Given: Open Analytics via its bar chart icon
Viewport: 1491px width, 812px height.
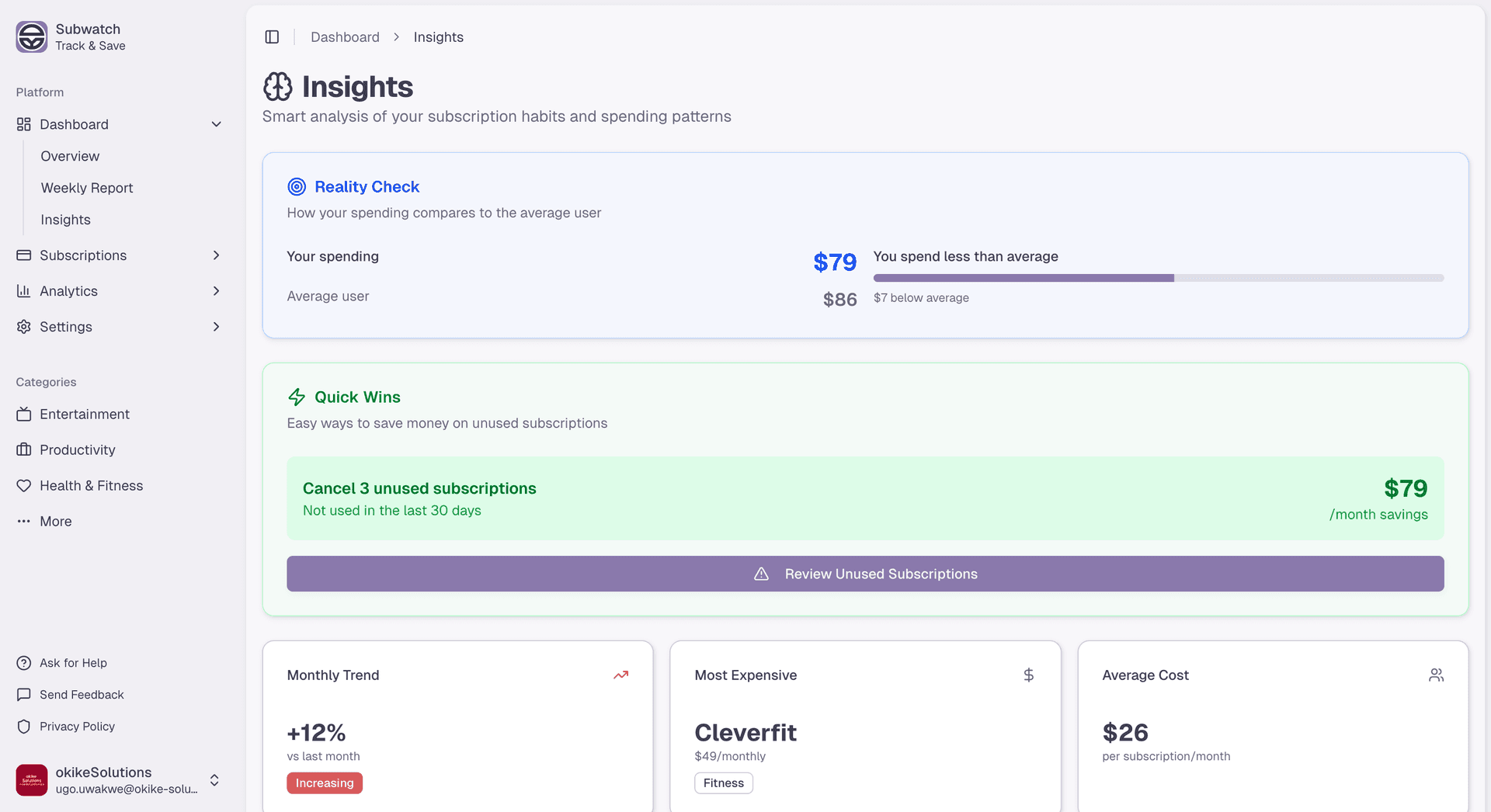Looking at the screenshot, I should [x=23, y=291].
